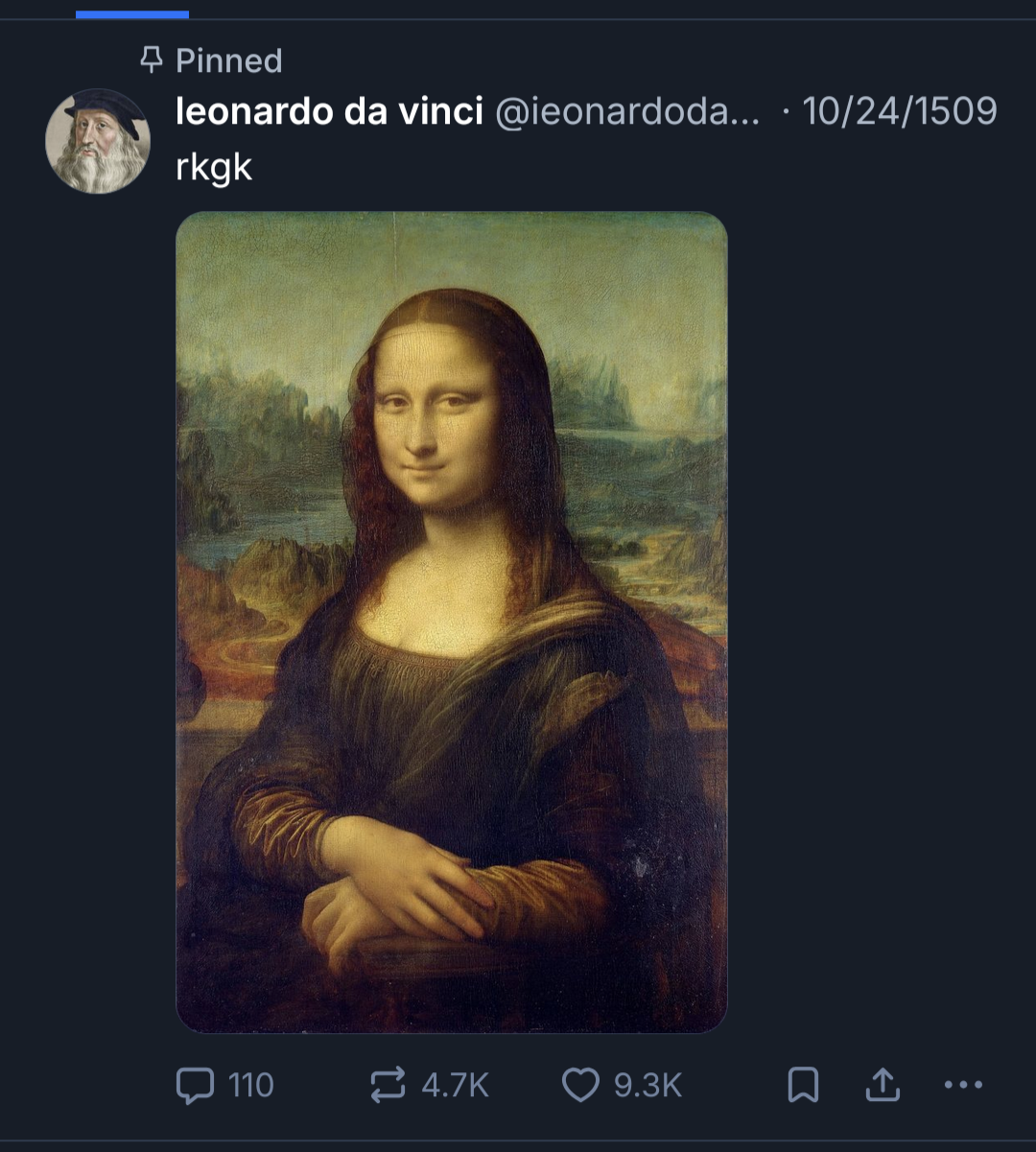Bookmark the Mona Lisa post
Image resolution: width=1036 pixels, height=1152 pixels.
pyautogui.click(x=802, y=1085)
